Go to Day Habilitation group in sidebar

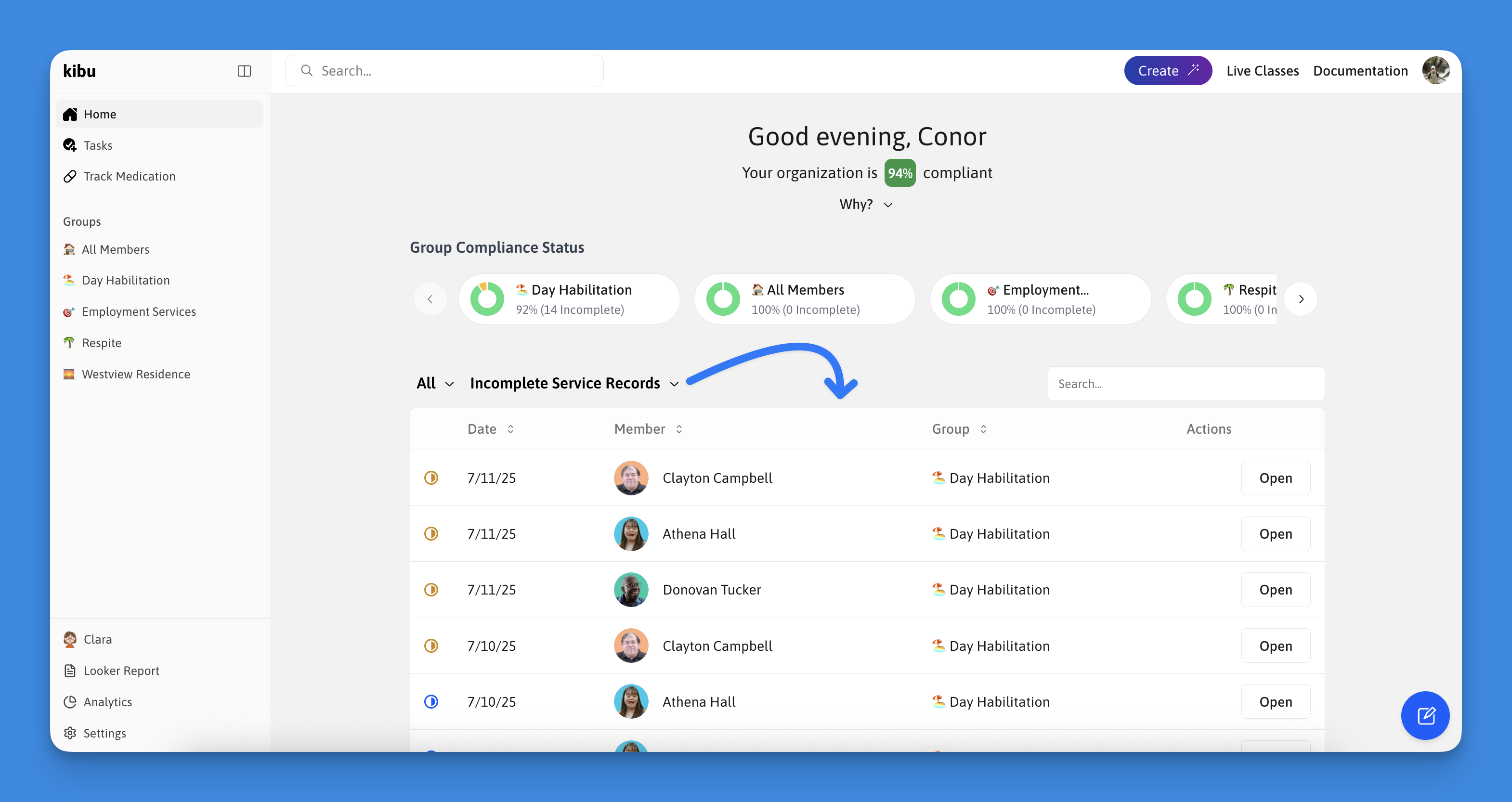click(x=126, y=281)
